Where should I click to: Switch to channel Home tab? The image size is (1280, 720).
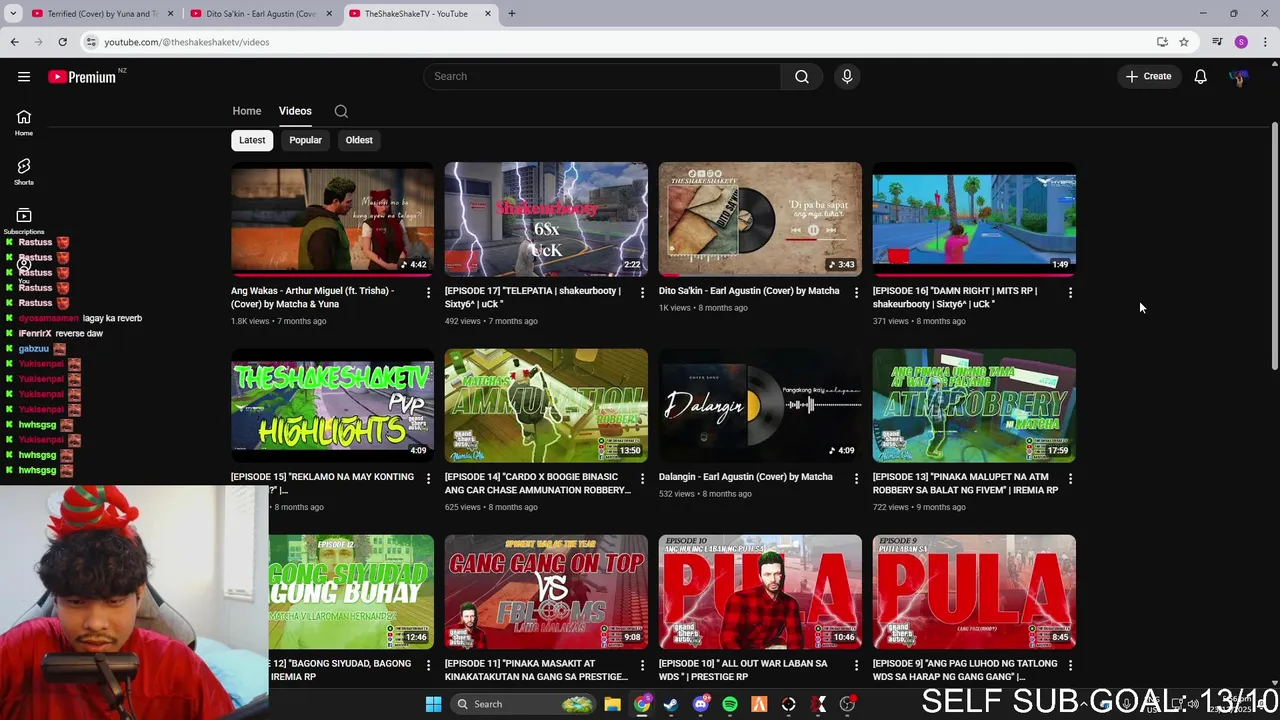tap(247, 111)
